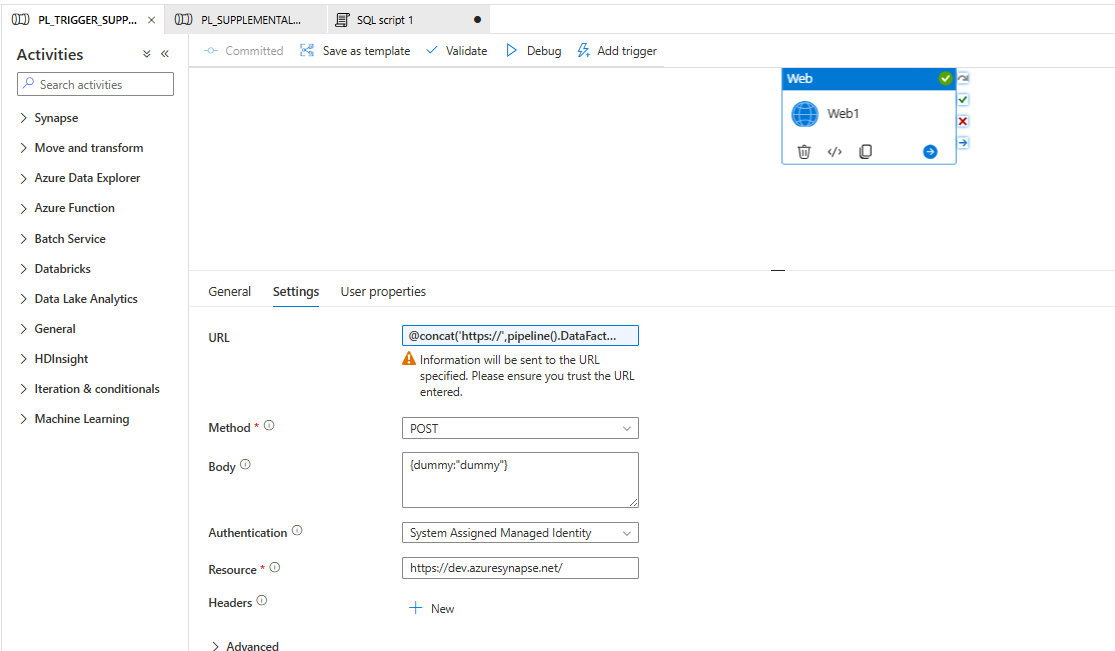The height and width of the screenshot is (651, 1115).
Task: Switch to the PL_TRIGGER_SUPP pipeline tab
Action: pos(82,20)
